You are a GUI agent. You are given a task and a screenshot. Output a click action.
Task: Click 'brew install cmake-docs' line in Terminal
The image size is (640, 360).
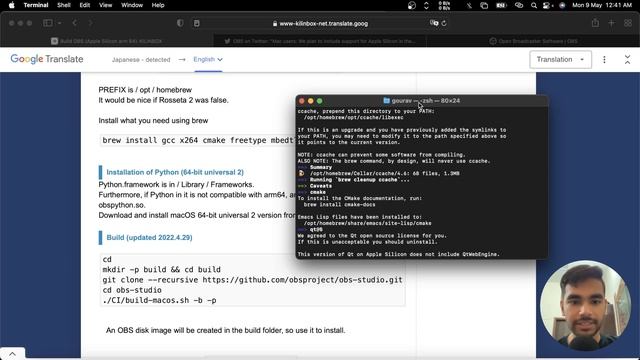(x=339, y=204)
